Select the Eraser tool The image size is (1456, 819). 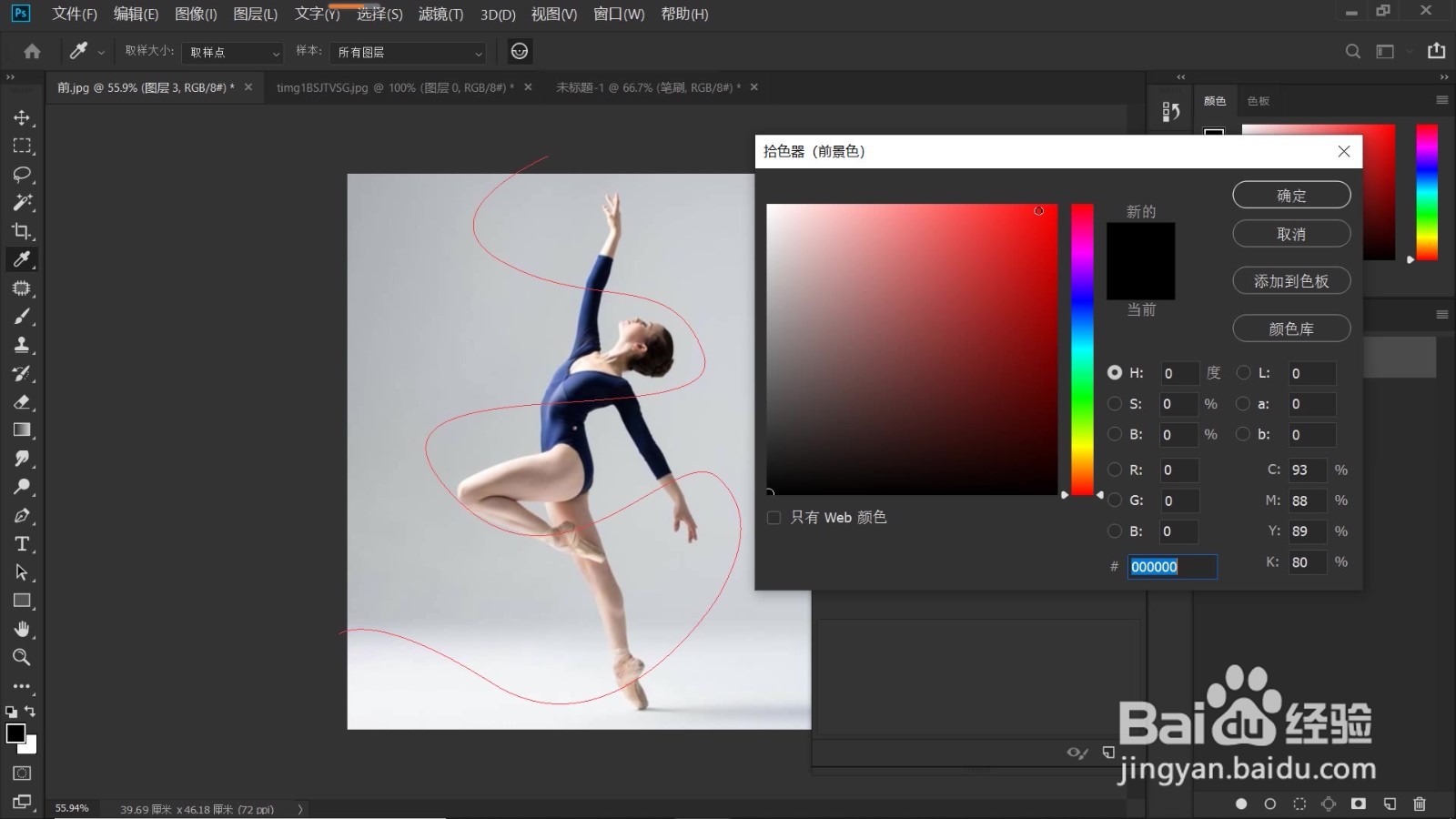tap(22, 401)
